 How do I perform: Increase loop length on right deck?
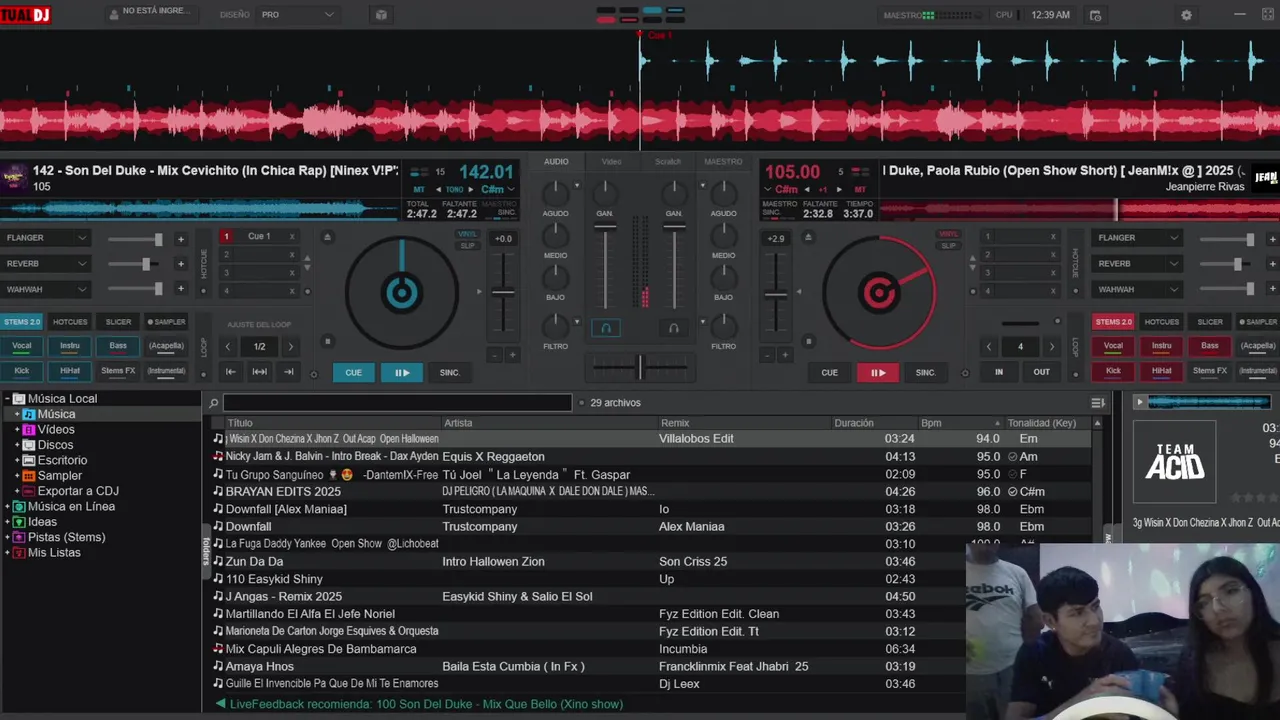(x=1051, y=346)
